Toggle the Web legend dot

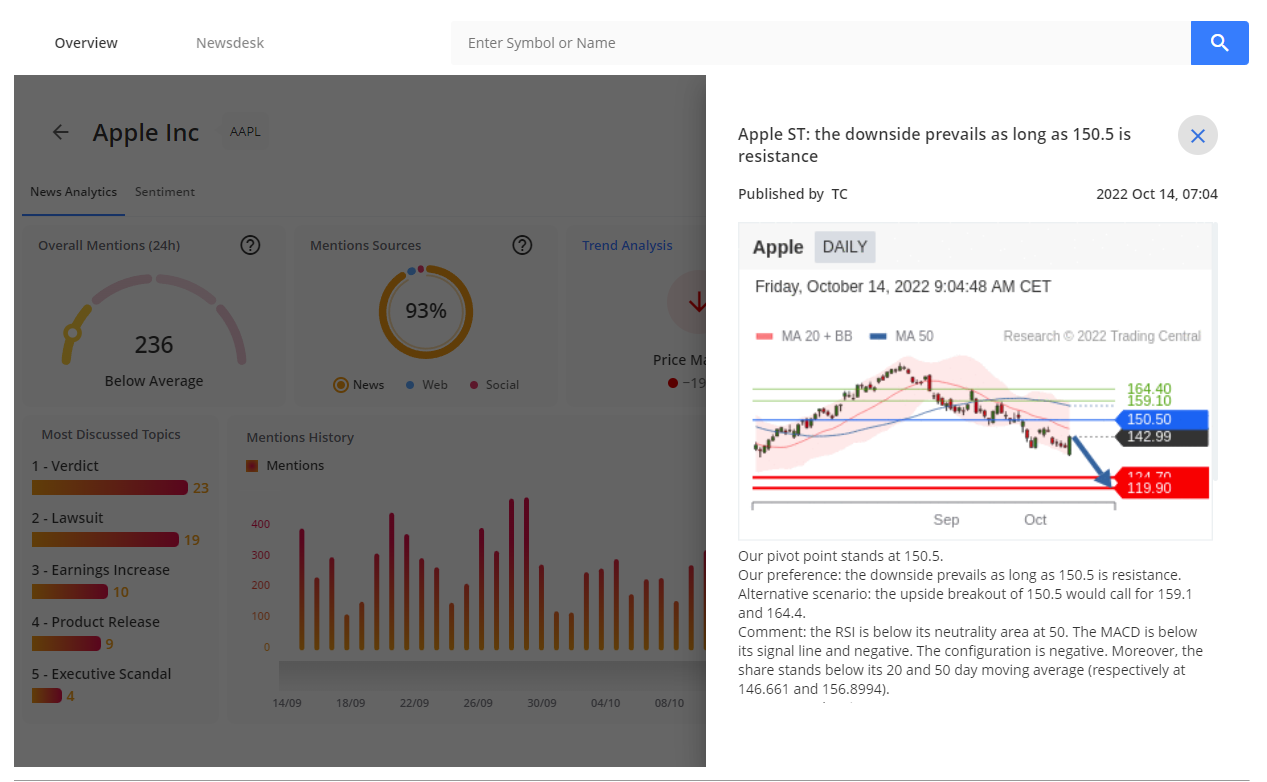point(411,384)
